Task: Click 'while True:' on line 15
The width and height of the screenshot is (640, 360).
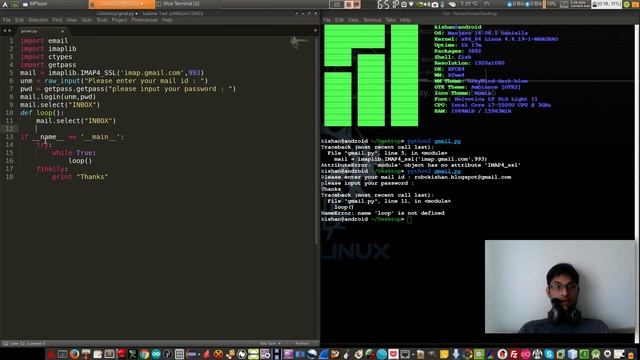Action: [x=74, y=153]
